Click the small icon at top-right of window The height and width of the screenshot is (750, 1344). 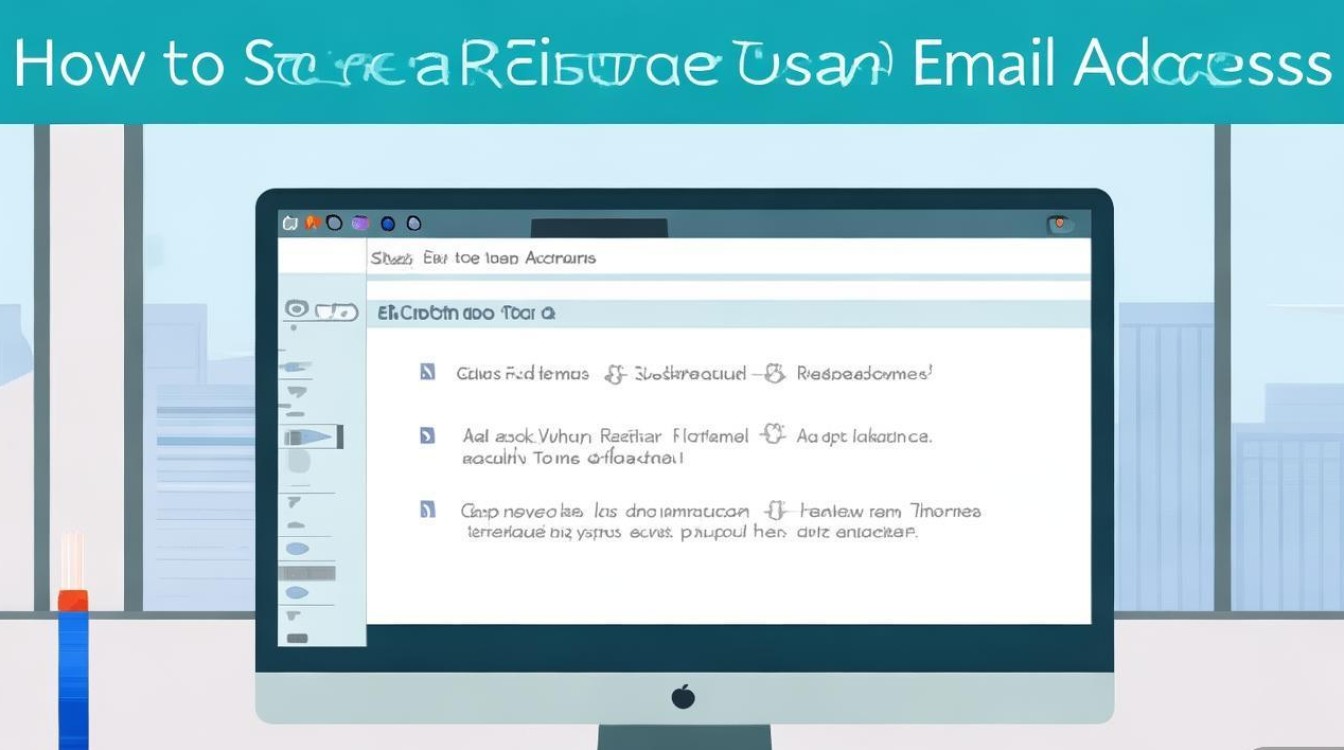coord(1059,224)
